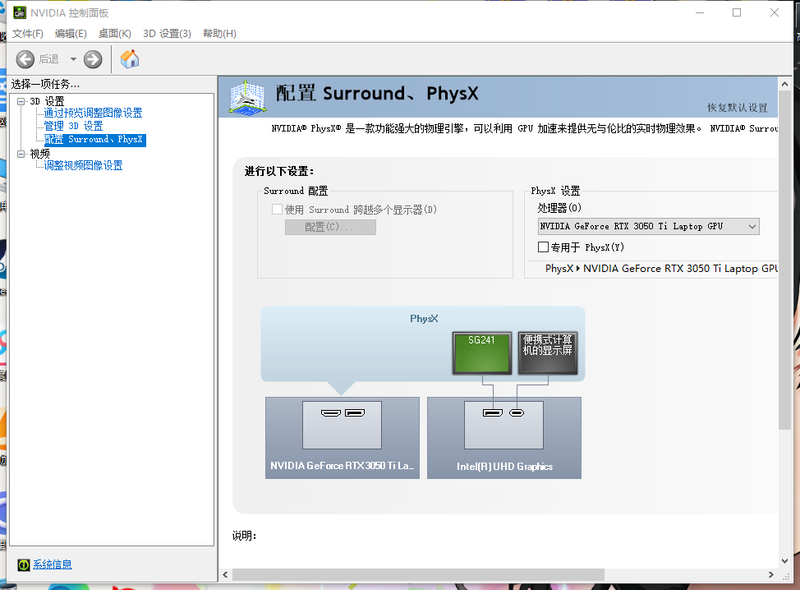This screenshot has height=590, width=800.
Task: Toggle 使用 Surround 跨越多个显示器 checkbox
Action: (277, 209)
